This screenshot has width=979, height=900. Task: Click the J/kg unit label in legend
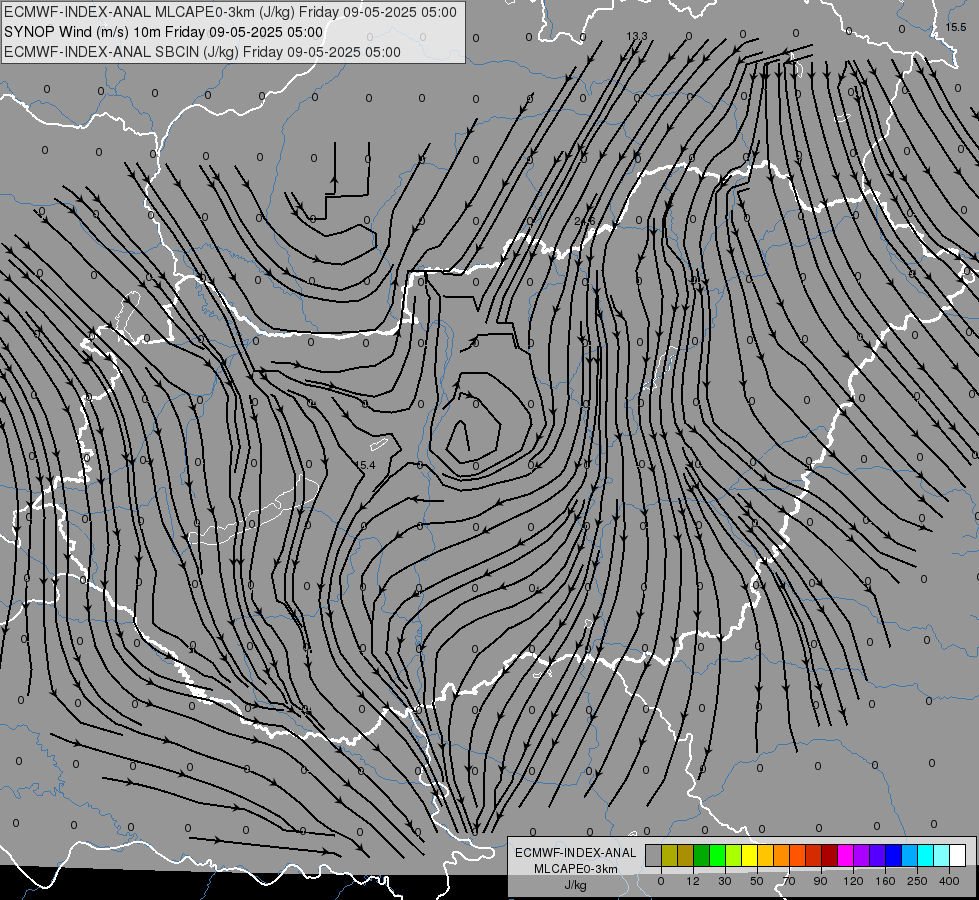click(x=576, y=885)
